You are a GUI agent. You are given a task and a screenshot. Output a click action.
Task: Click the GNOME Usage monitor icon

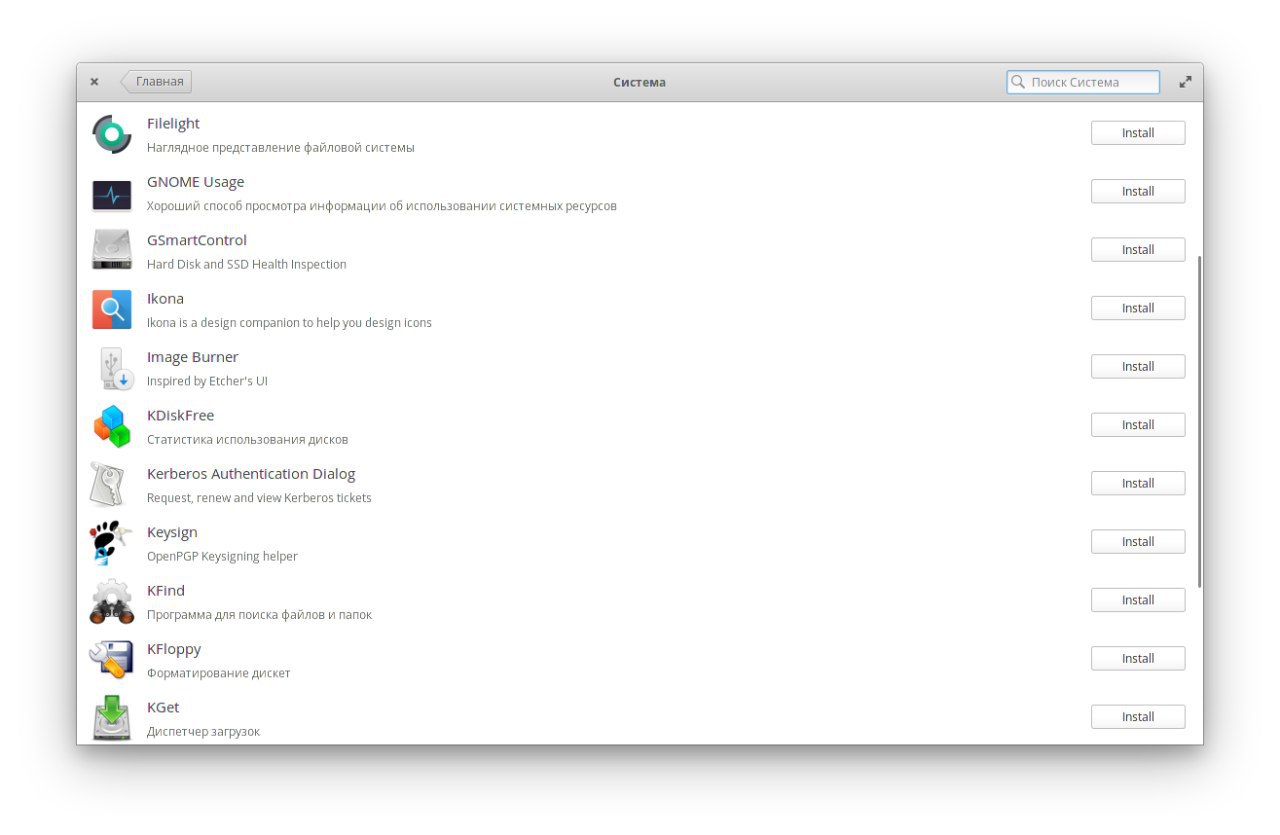pyautogui.click(x=112, y=195)
